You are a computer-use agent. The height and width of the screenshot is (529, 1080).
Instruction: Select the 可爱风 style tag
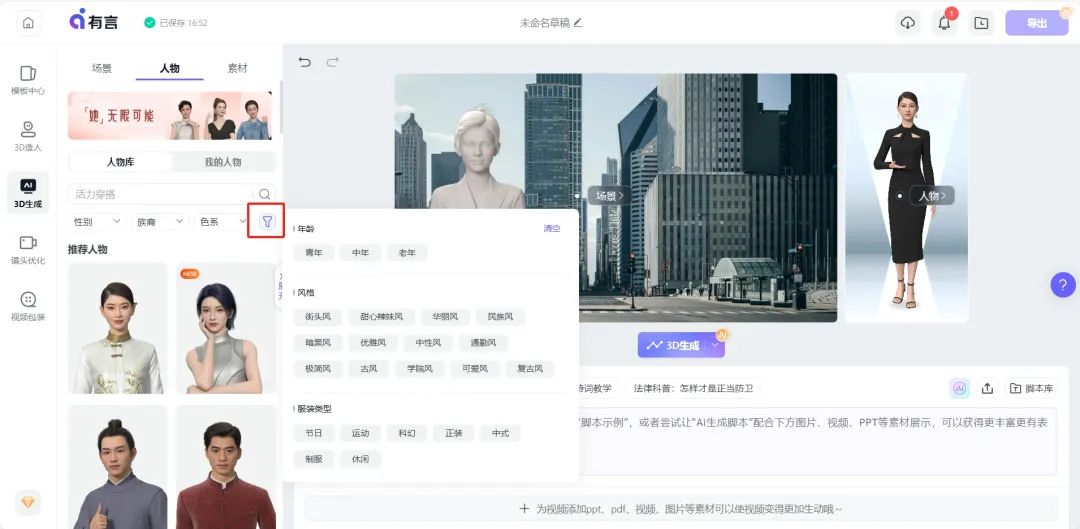(475, 369)
